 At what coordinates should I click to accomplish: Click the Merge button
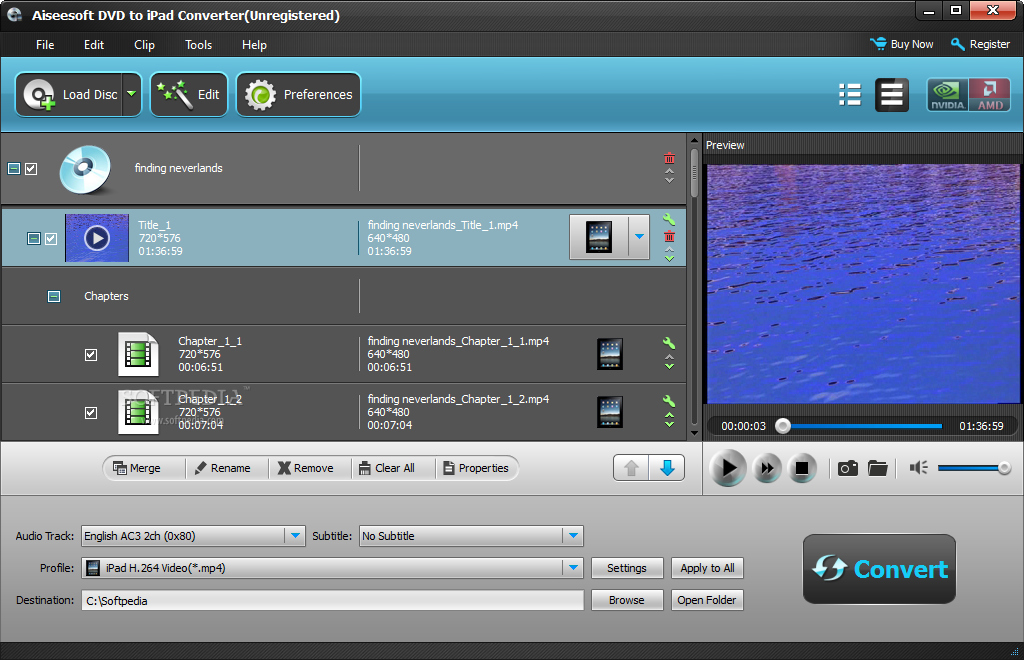coord(136,468)
